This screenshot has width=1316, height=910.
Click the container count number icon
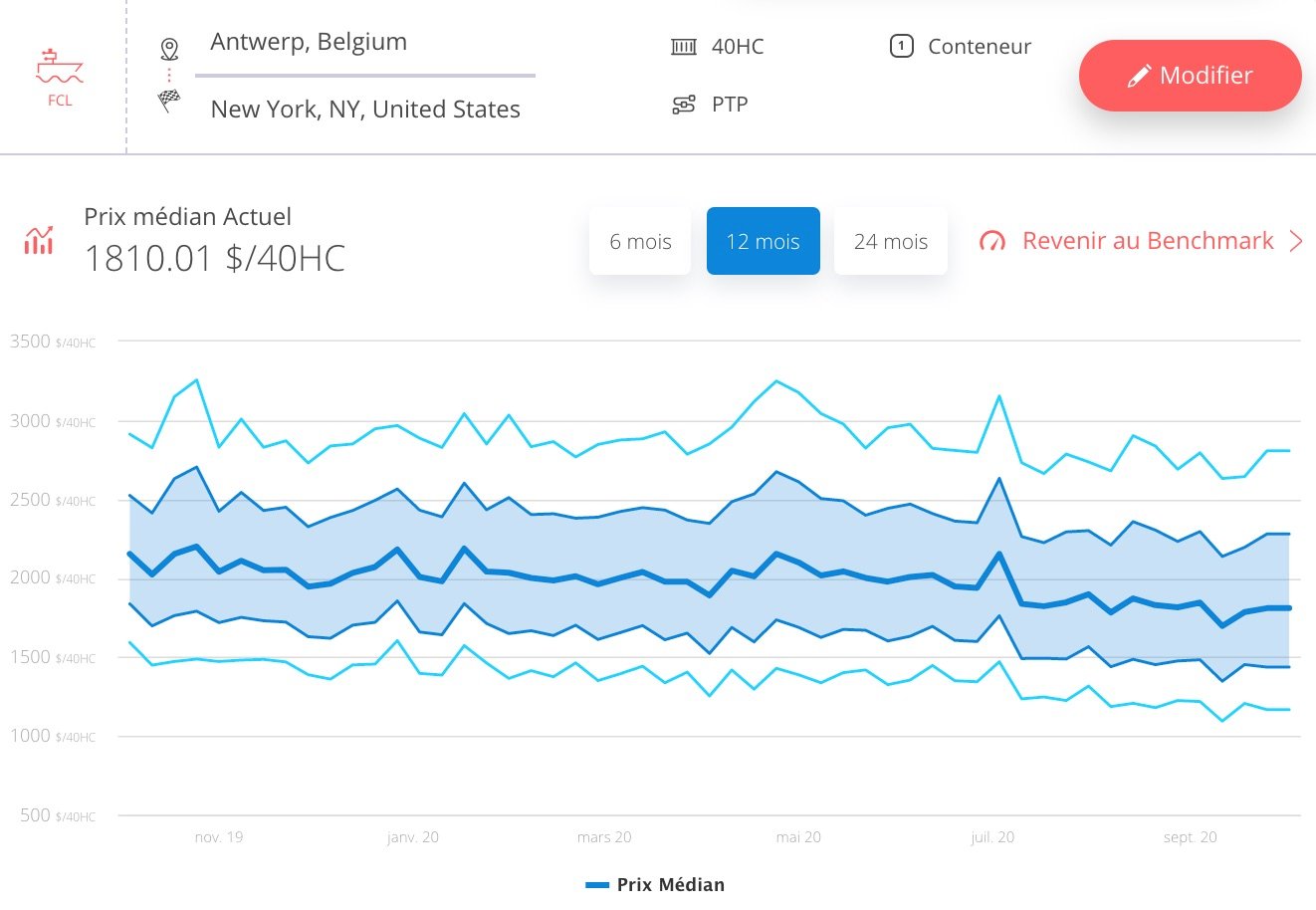[x=901, y=46]
